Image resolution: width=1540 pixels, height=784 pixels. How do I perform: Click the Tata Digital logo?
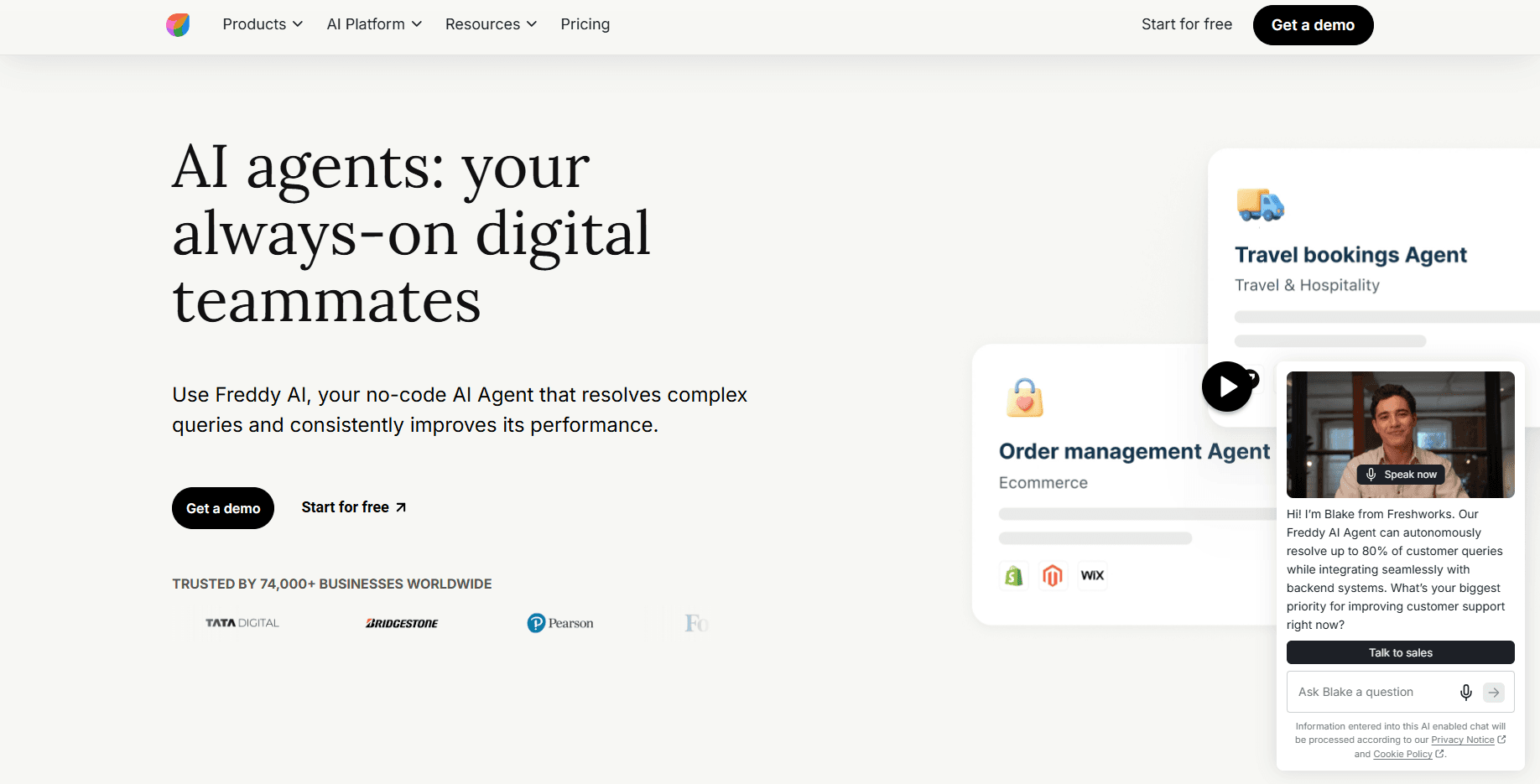tap(242, 623)
